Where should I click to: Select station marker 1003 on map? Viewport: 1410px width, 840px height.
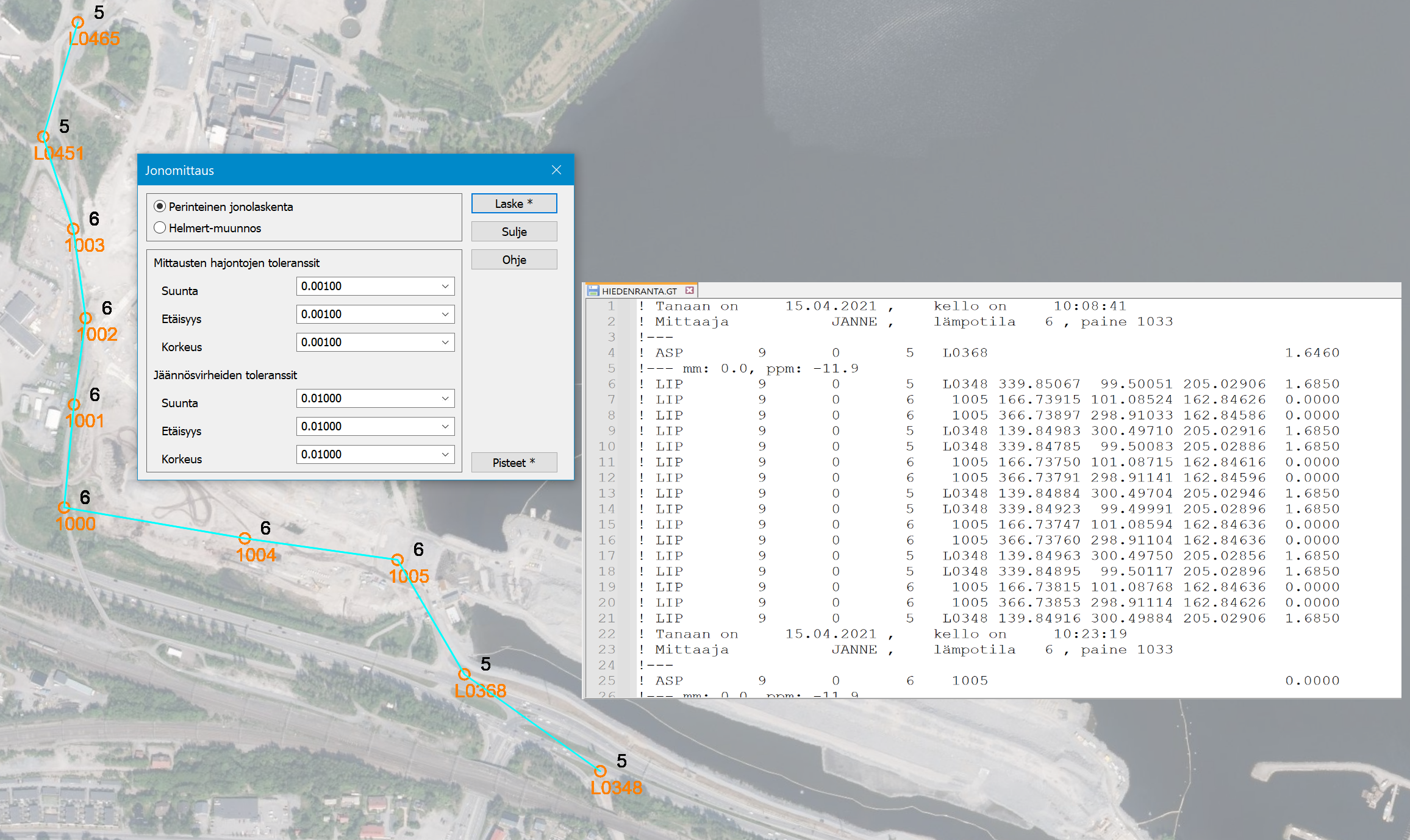point(73,229)
